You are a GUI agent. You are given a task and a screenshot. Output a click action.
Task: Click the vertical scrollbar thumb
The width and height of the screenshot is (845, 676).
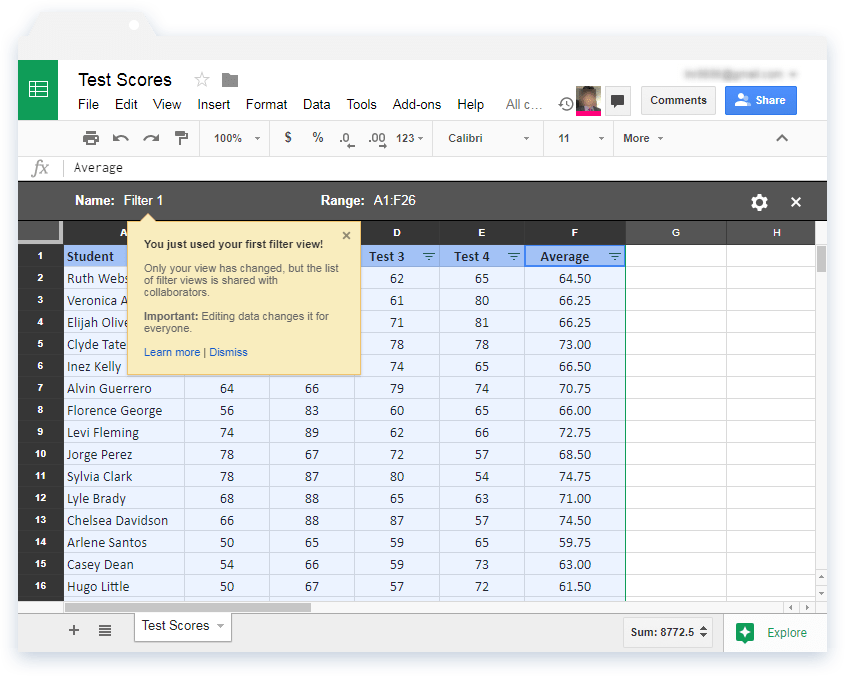point(821,259)
